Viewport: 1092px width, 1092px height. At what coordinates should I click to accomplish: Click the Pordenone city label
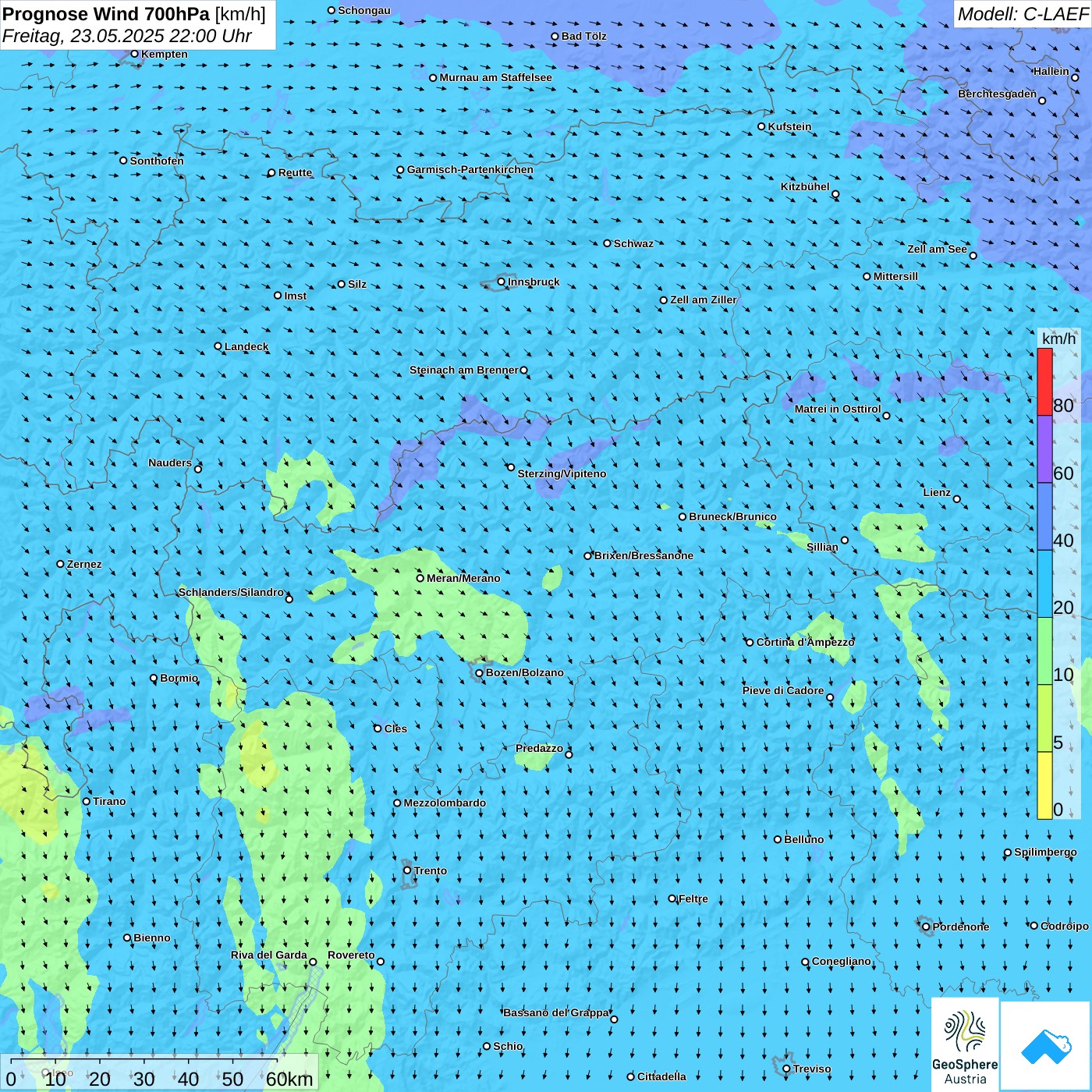[961, 927]
